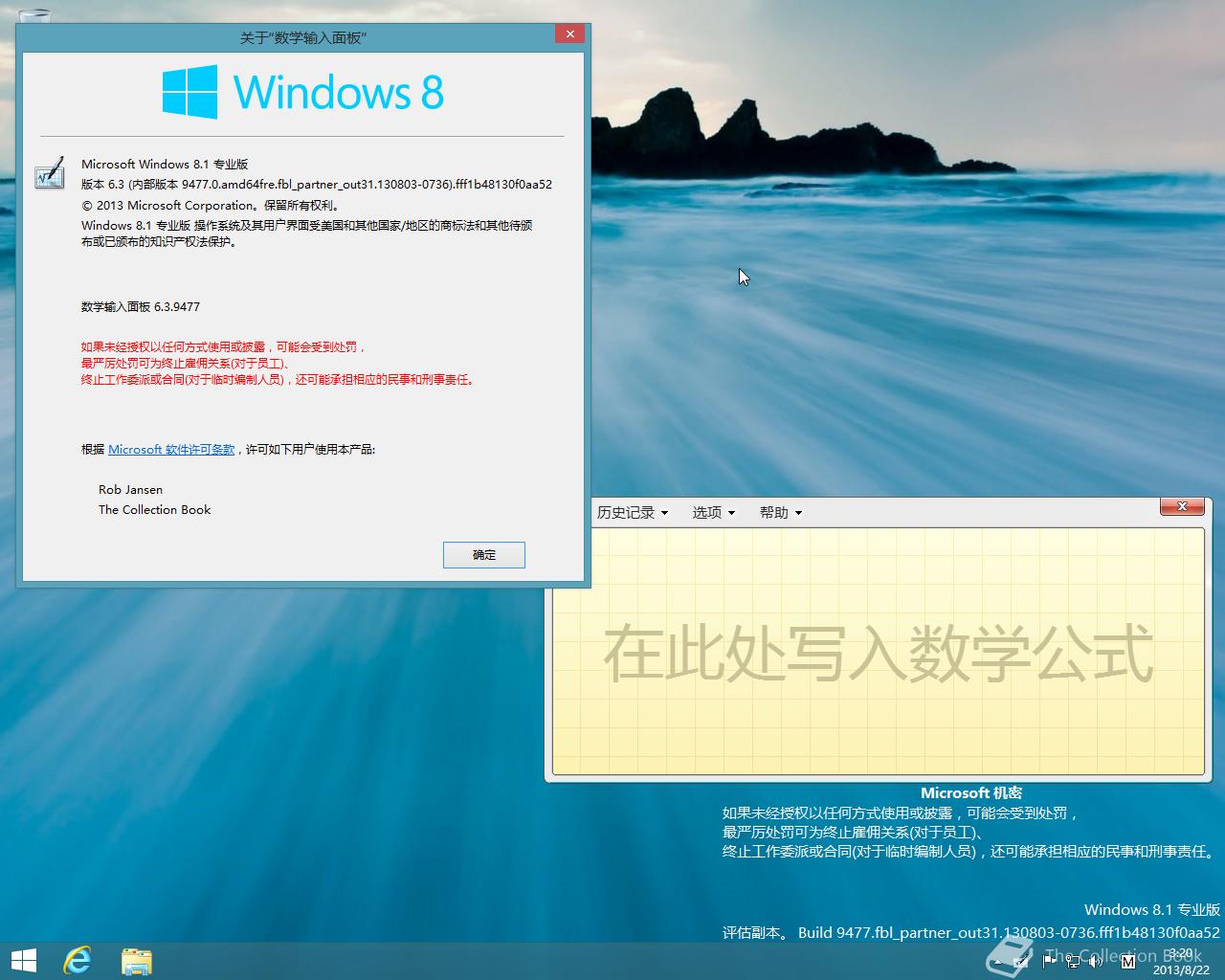Click the Math Input Panel icon in About dialog
Image resolution: width=1225 pixels, height=980 pixels.
(49, 173)
